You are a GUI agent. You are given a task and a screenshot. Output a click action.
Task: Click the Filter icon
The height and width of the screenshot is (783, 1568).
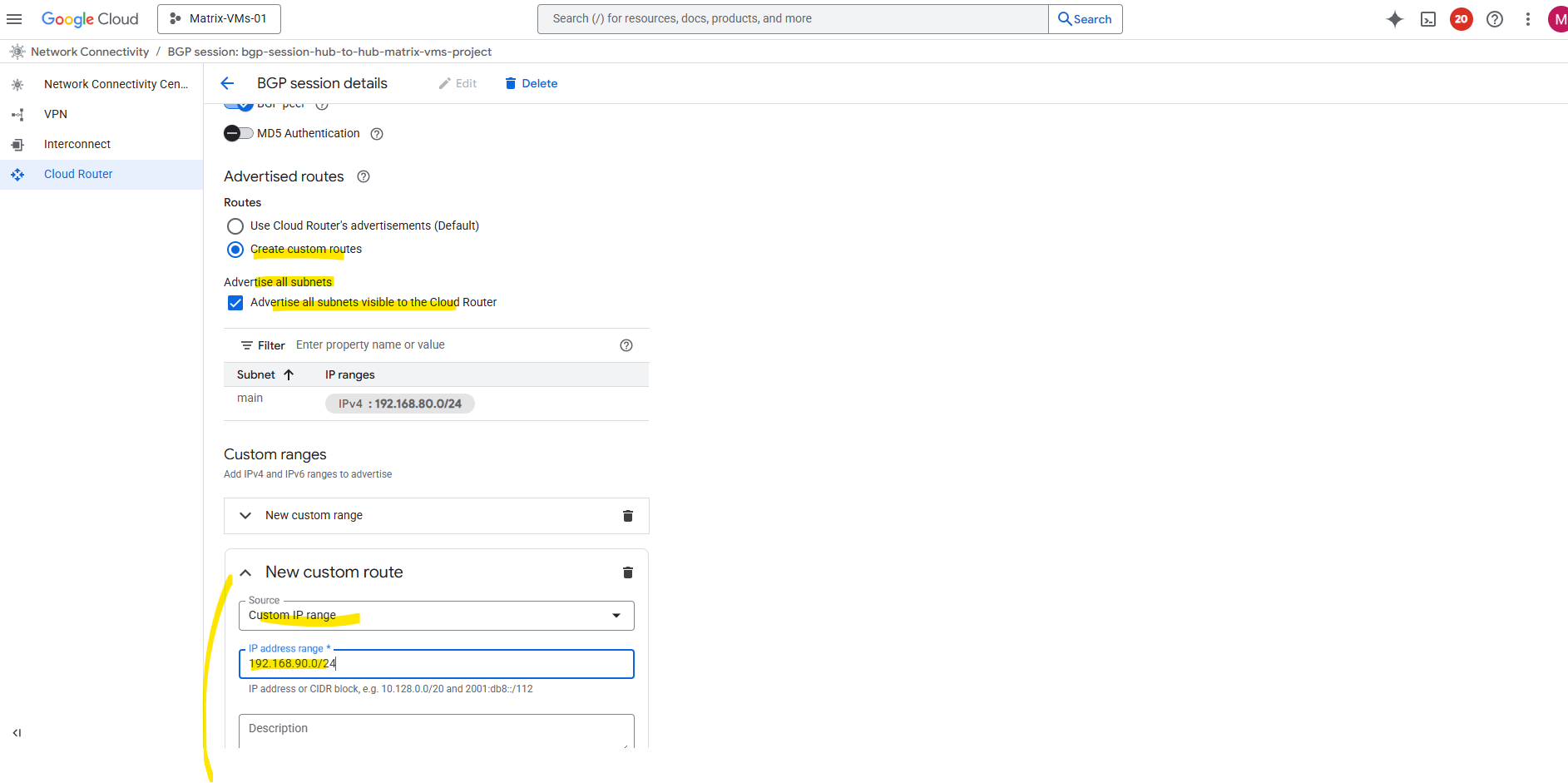pos(247,345)
